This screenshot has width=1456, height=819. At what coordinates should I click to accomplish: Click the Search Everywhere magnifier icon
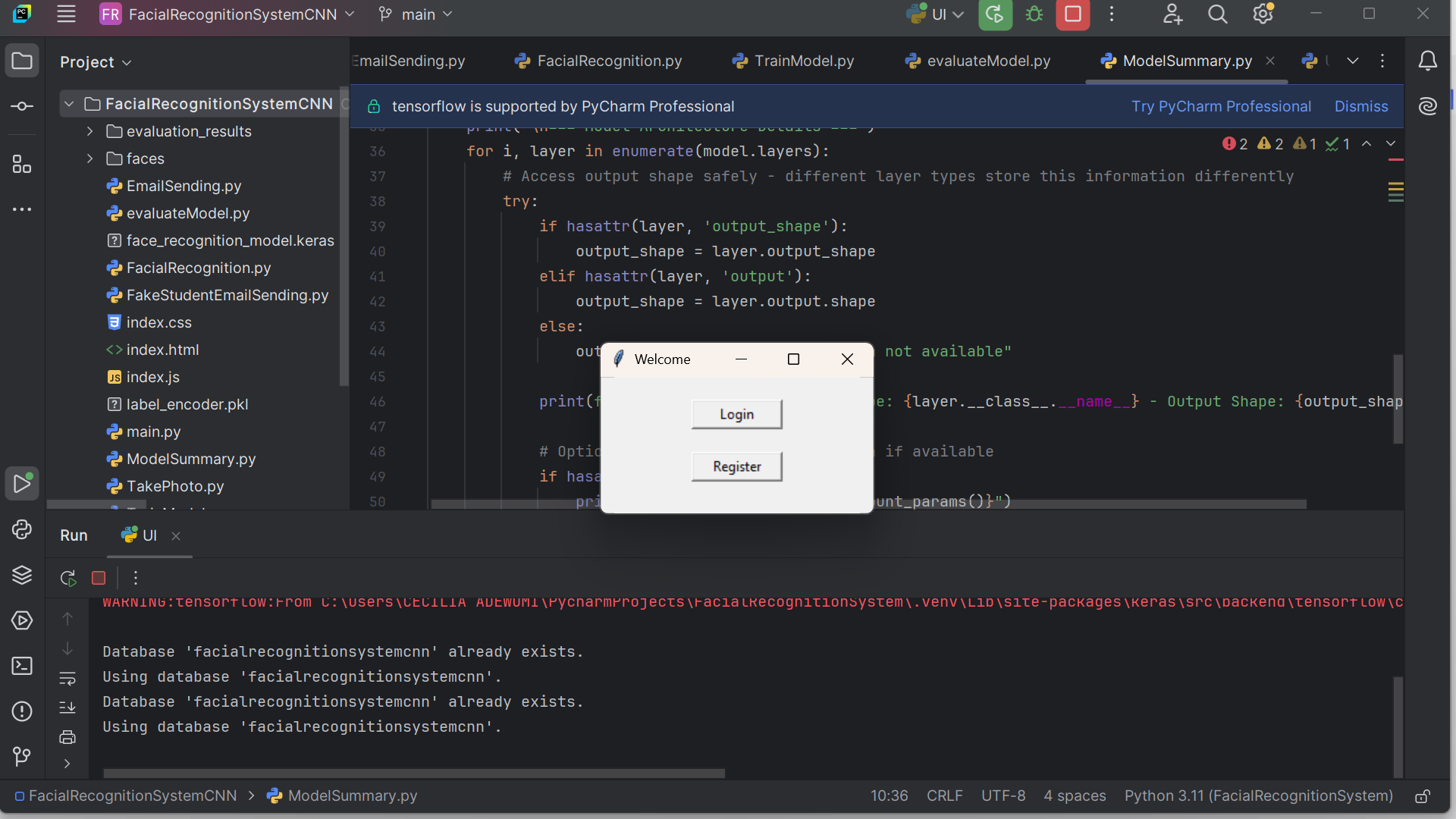tap(1217, 14)
